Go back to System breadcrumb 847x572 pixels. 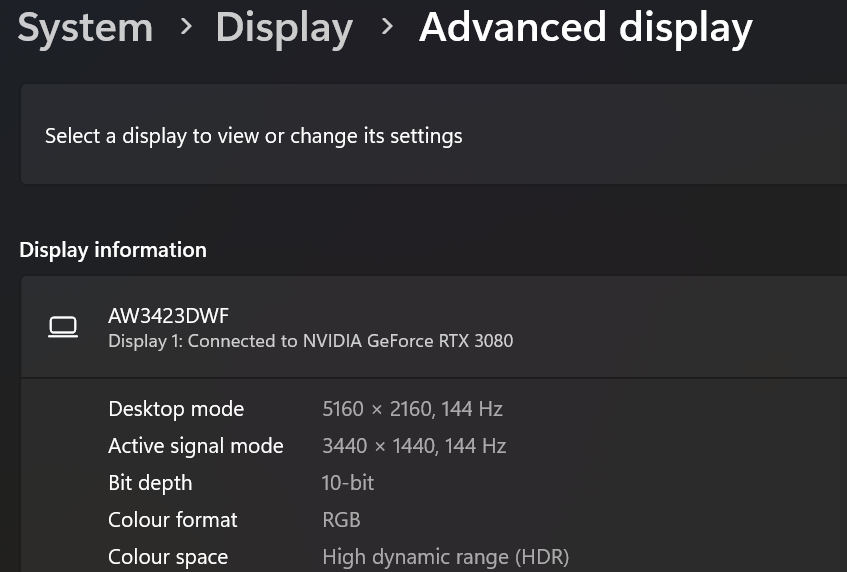[x=85, y=28]
